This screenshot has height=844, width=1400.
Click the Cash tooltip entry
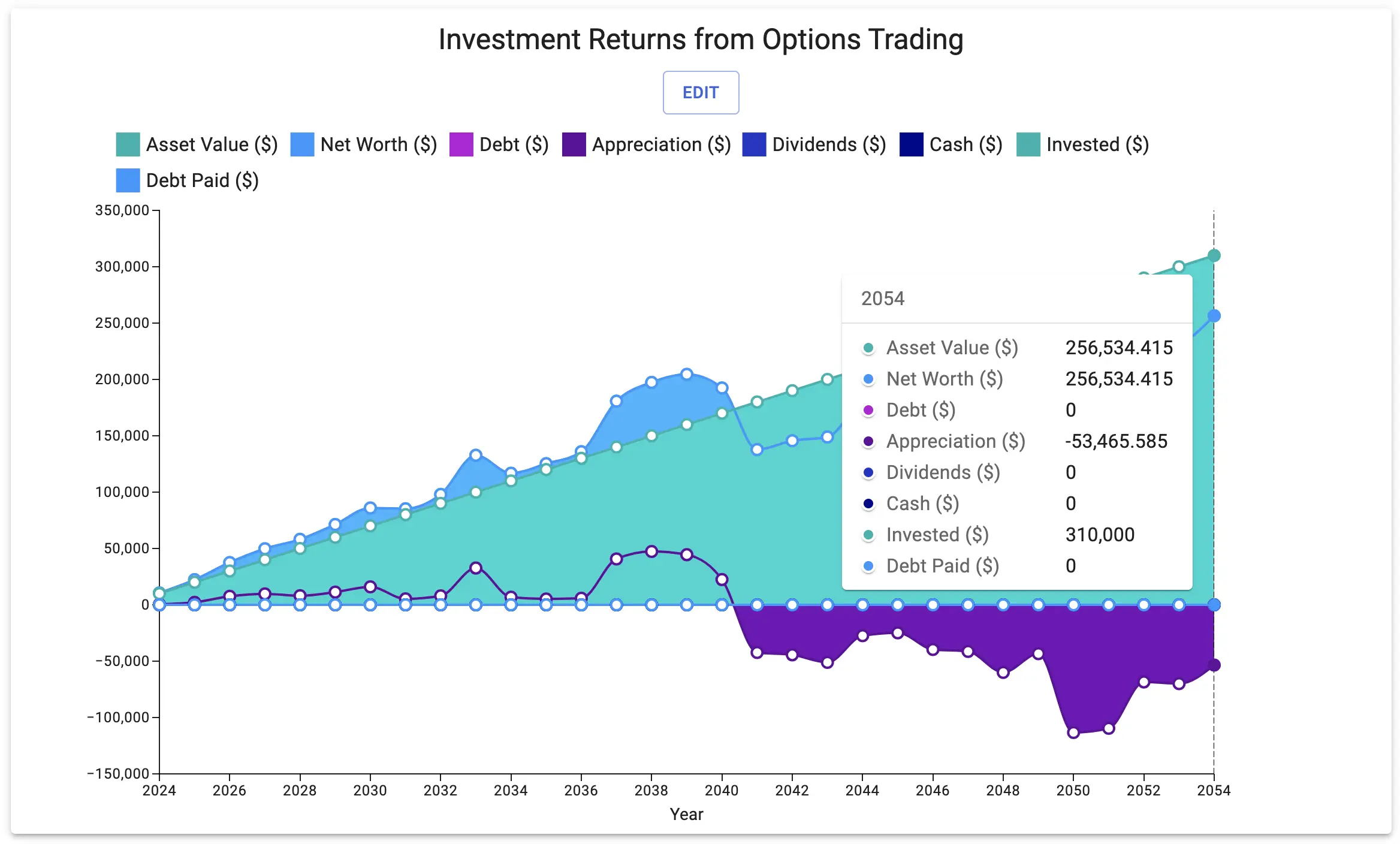(x=923, y=504)
